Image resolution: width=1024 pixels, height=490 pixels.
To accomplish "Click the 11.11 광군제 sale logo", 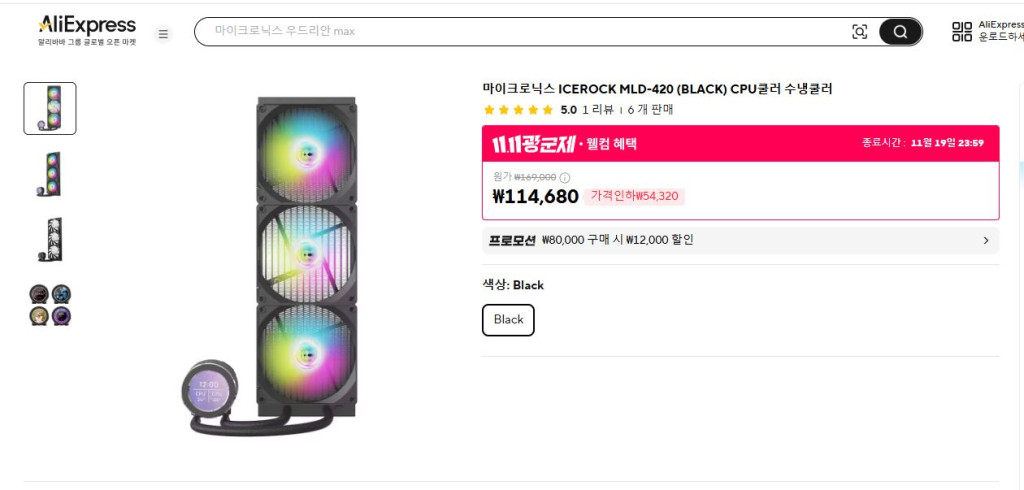I will 533,144.
